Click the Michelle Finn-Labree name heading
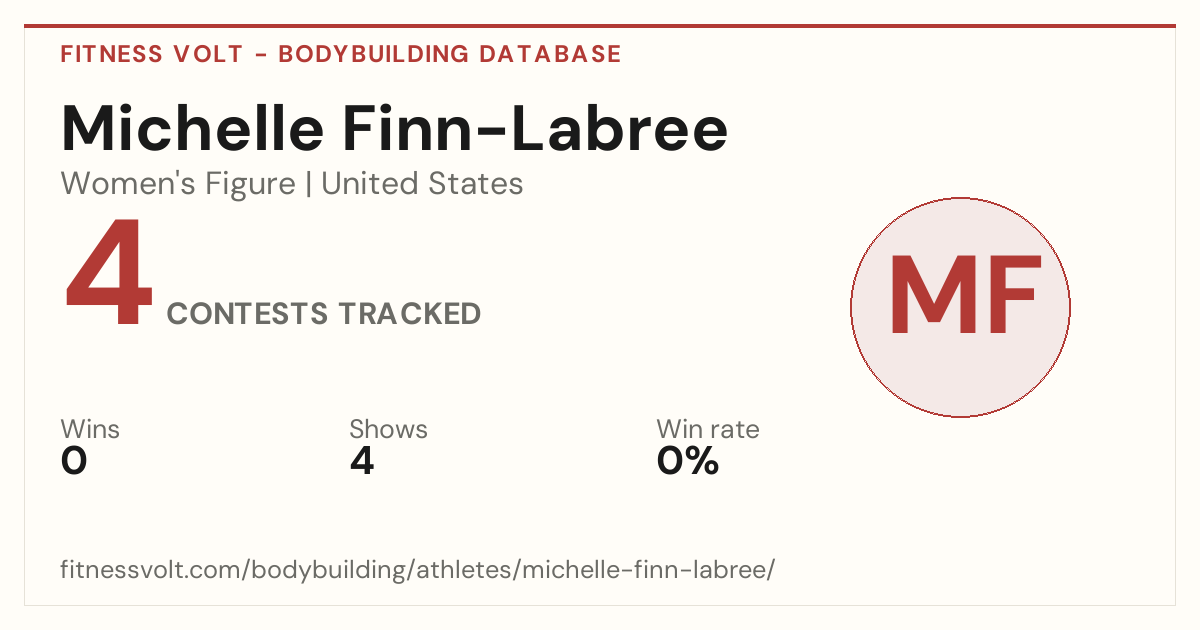This screenshot has height=630, width=1200. [394, 128]
